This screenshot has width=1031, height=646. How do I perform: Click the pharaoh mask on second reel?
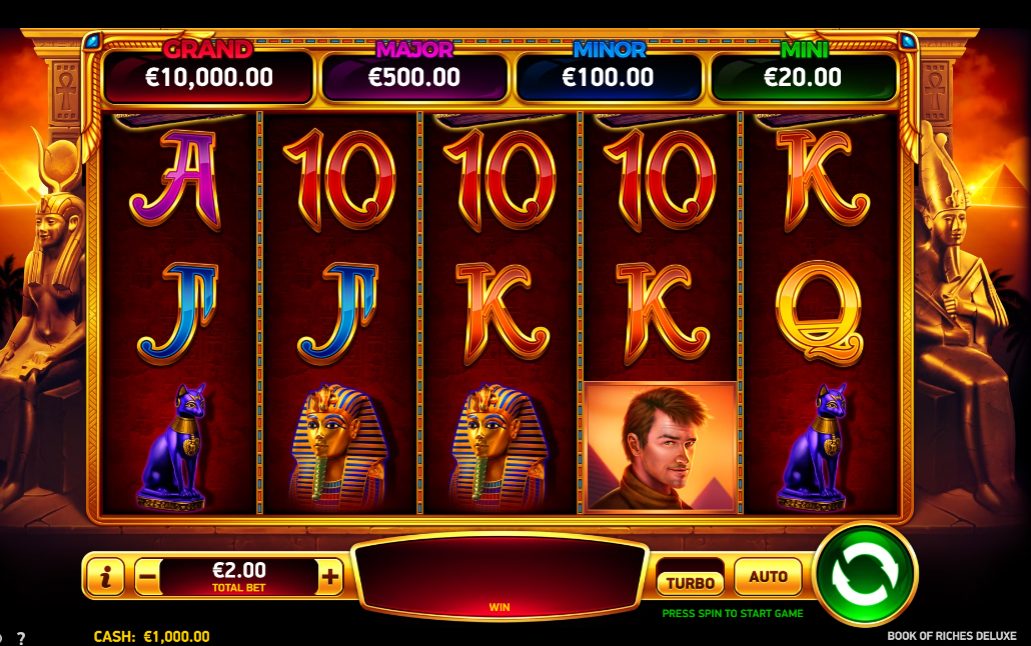point(338,447)
